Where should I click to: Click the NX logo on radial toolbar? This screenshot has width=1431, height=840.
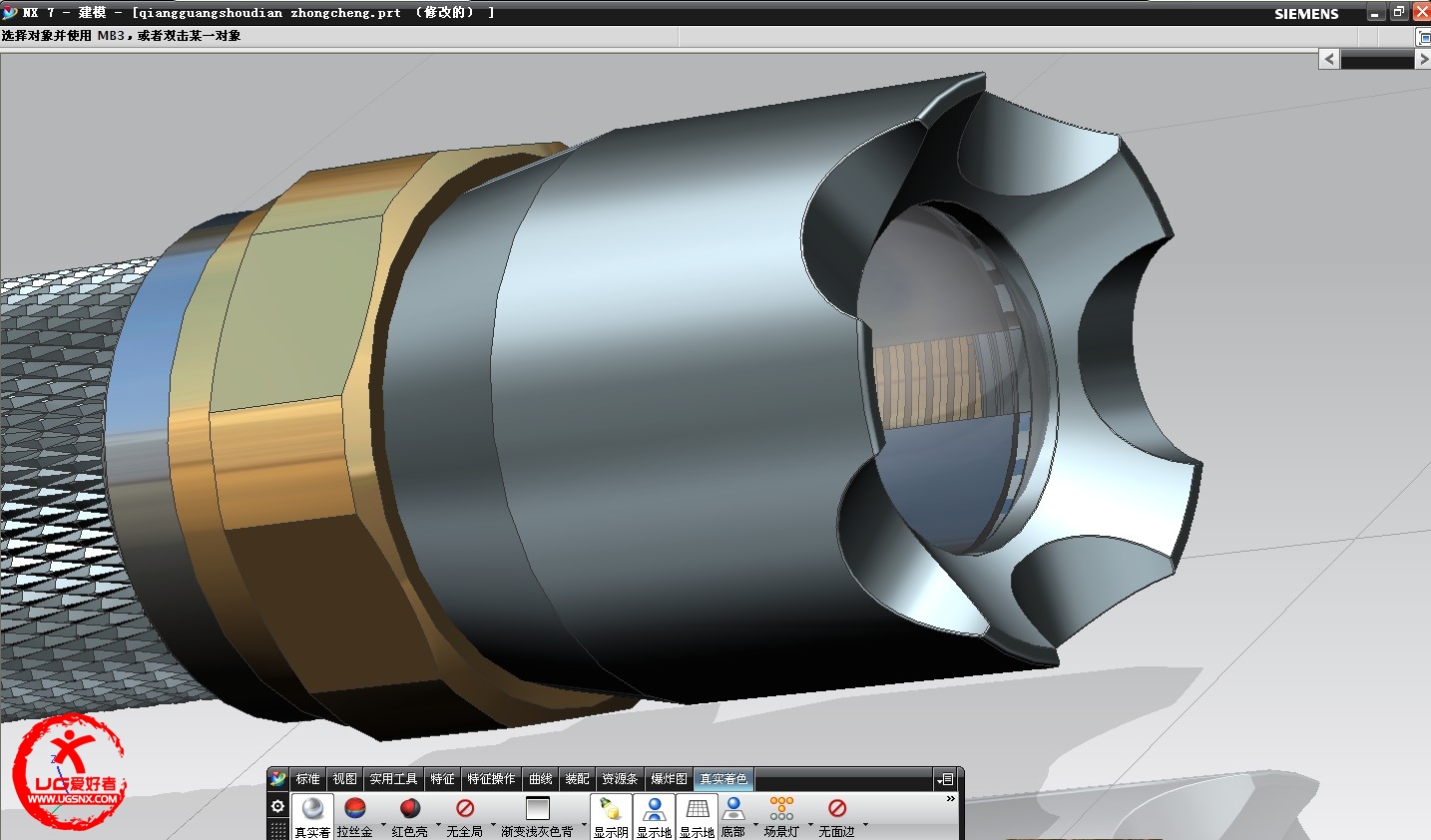click(x=277, y=779)
